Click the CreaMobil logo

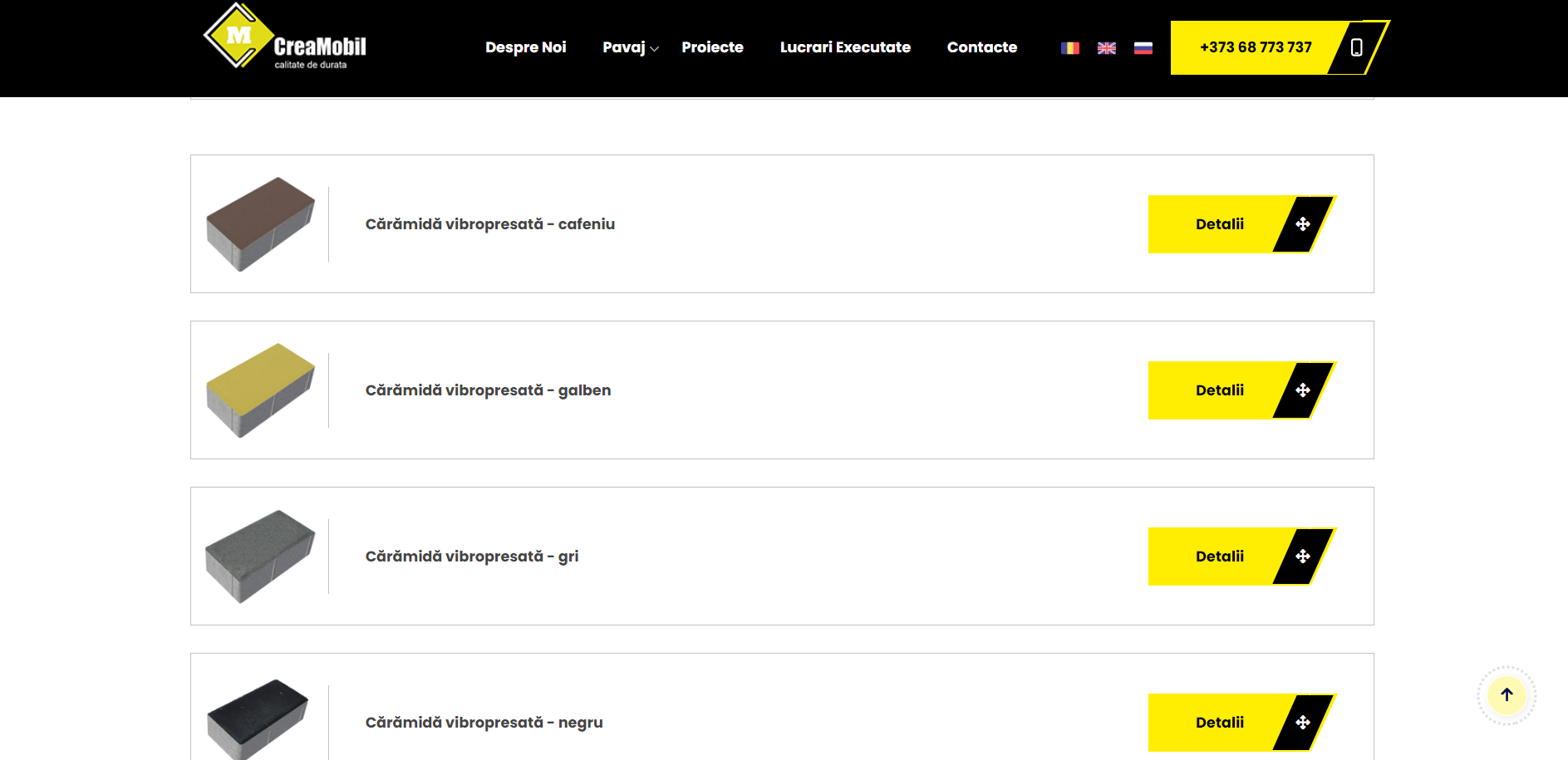285,38
